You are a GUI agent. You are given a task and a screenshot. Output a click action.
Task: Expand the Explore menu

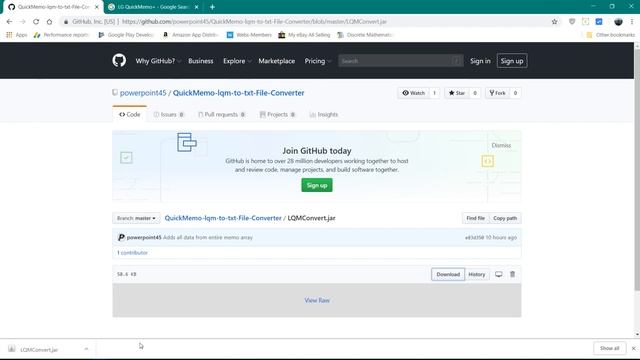coord(237,61)
